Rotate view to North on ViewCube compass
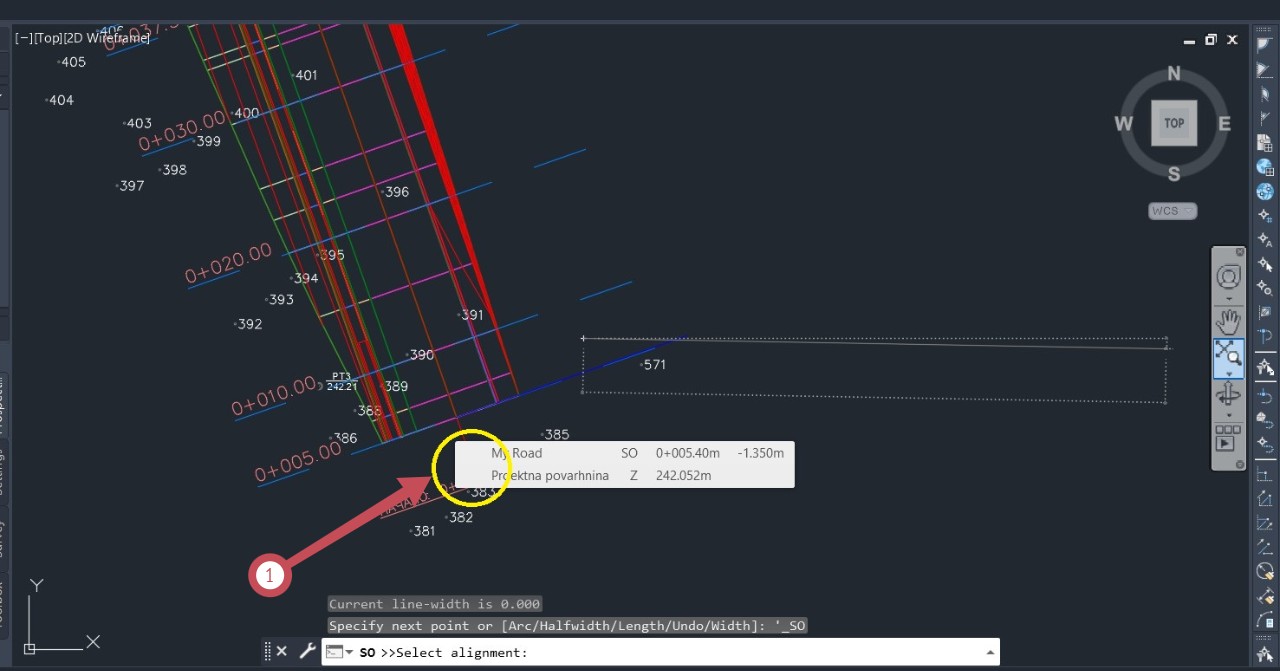 tap(1174, 73)
